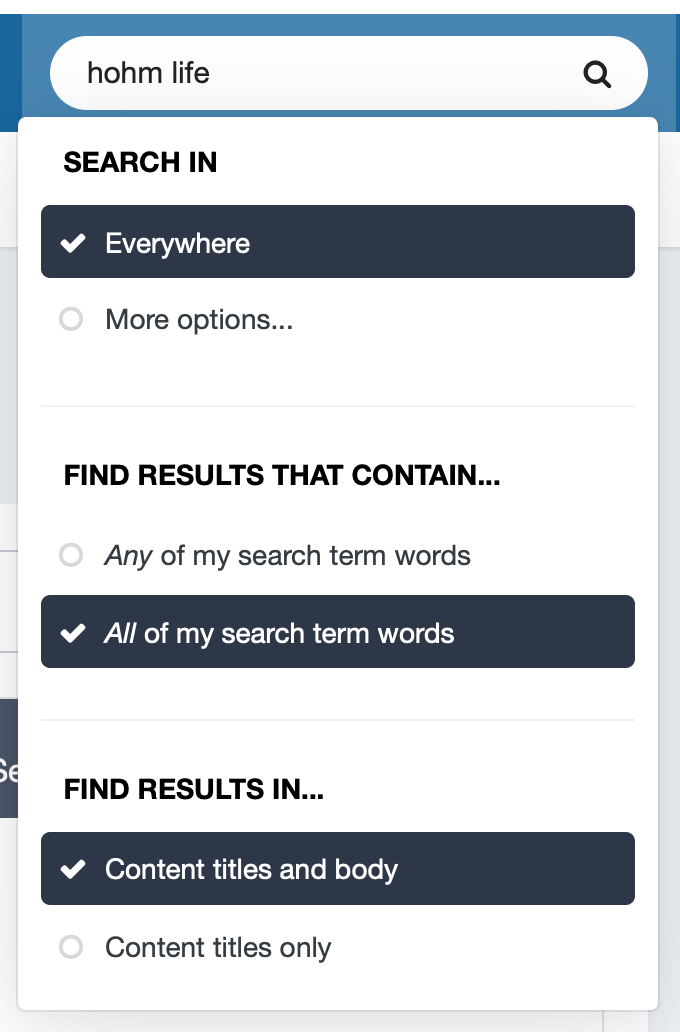This screenshot has width=680, height=1032.
Task: Click the radio circle beside the Any words option
Action: point(71,555)
